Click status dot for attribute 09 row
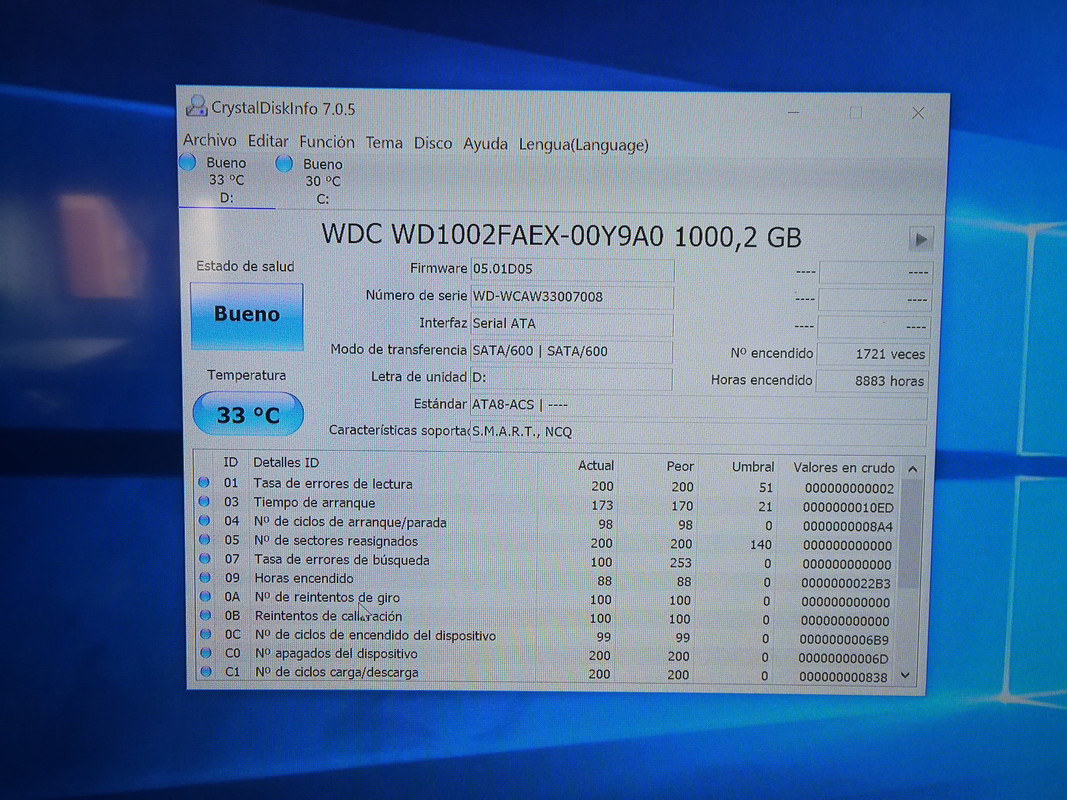Image resolution: width=1067 pixels, height=800 pixels. pos(205,577)
